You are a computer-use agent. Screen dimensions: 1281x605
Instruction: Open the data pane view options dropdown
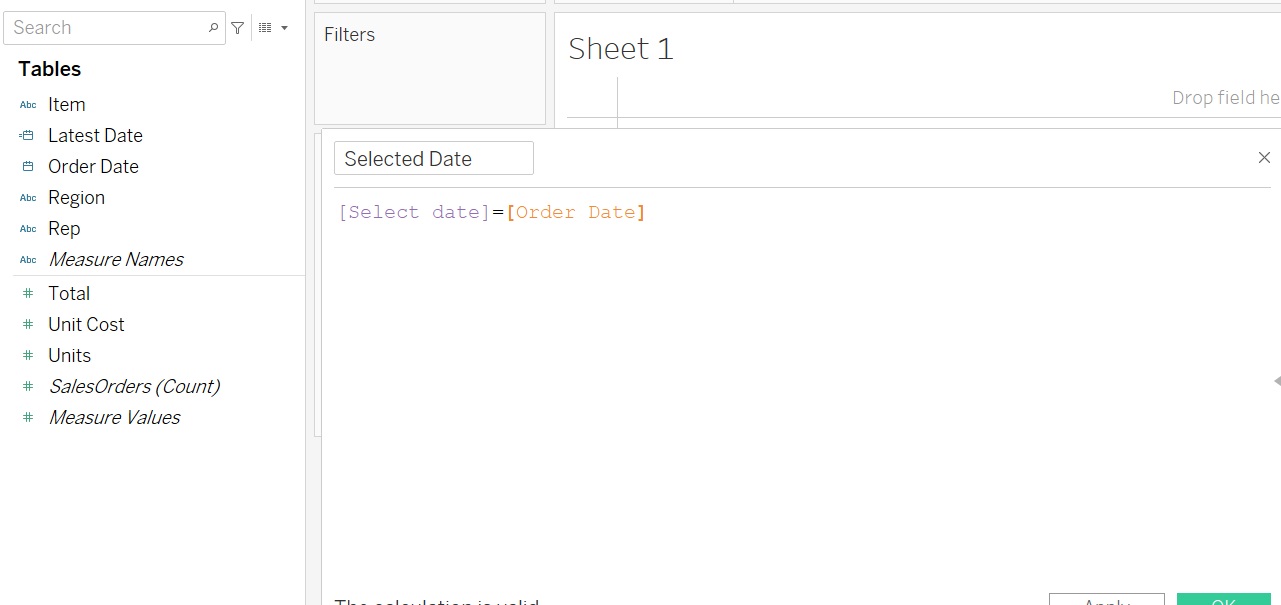[x=273, y=28]
